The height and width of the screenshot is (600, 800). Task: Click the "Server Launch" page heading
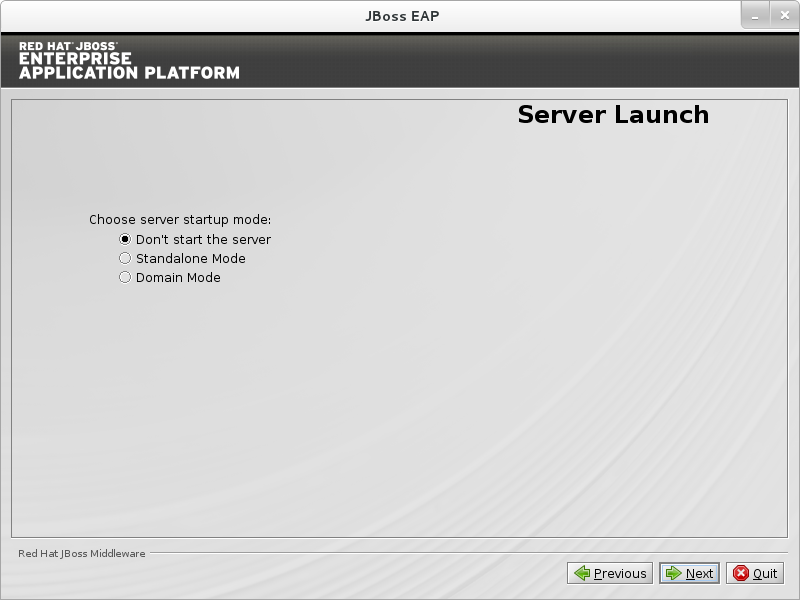coord(612,115)
